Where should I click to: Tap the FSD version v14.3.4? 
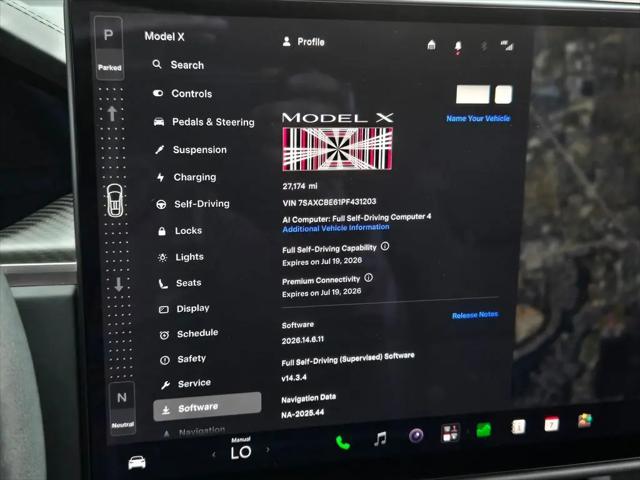(294, 378)
